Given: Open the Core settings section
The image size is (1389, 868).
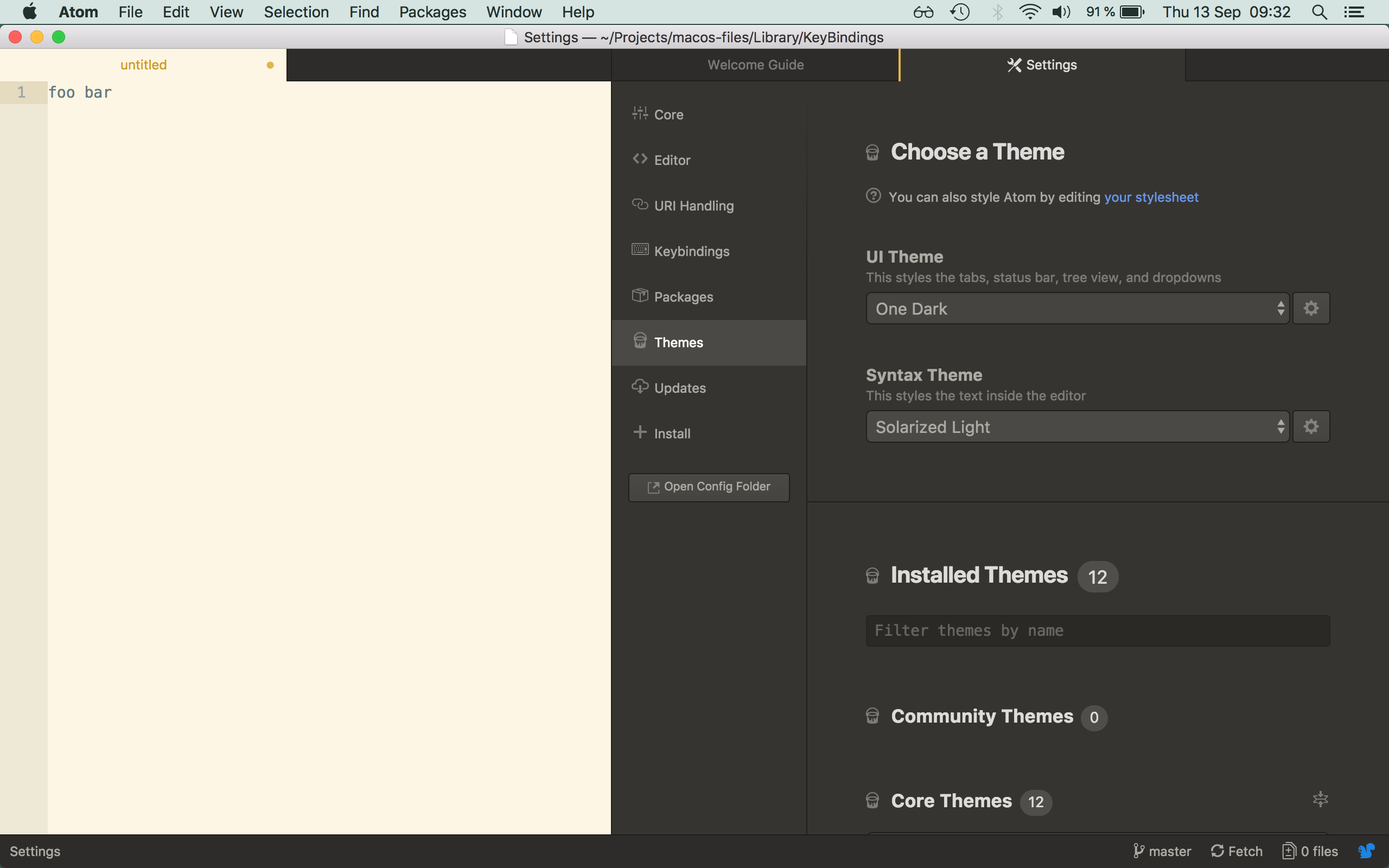Looking at the screenshot, I should (669, 114).
